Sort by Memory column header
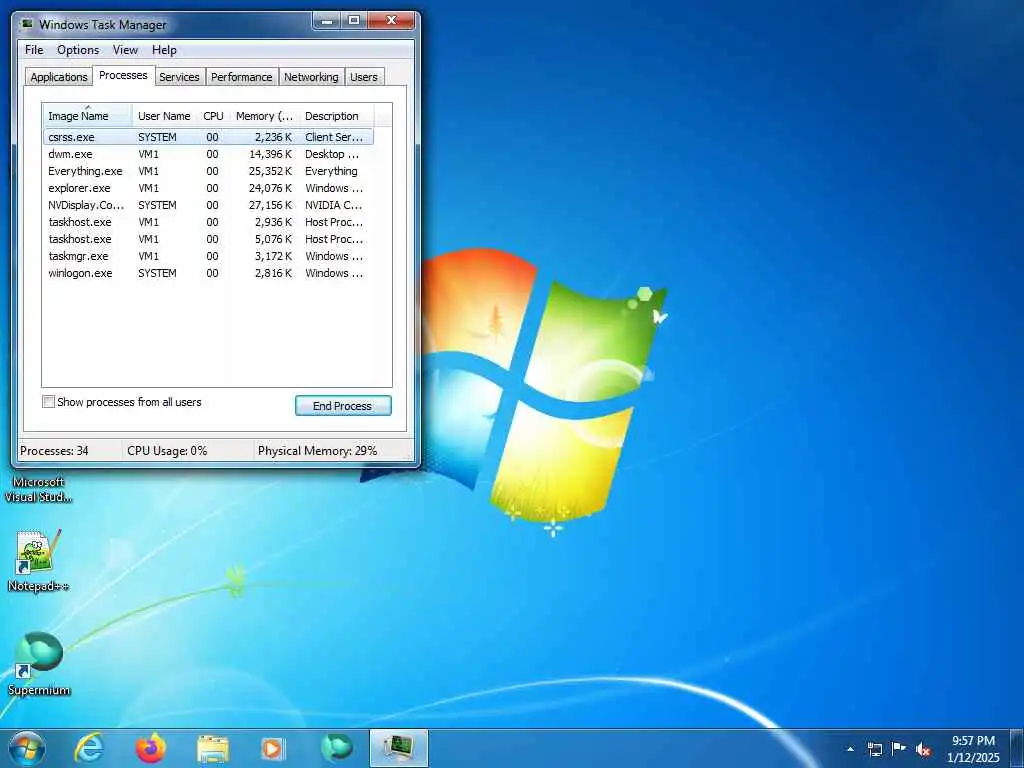Viewport: 1024px width, 768px height. coord(264,116)
